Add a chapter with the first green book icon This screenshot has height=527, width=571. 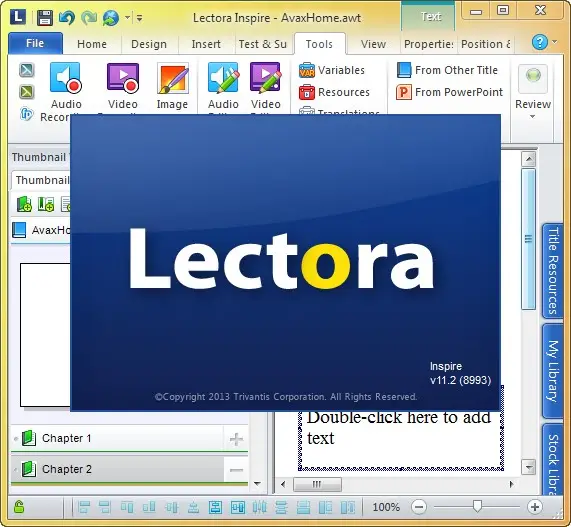pos(24,204)
